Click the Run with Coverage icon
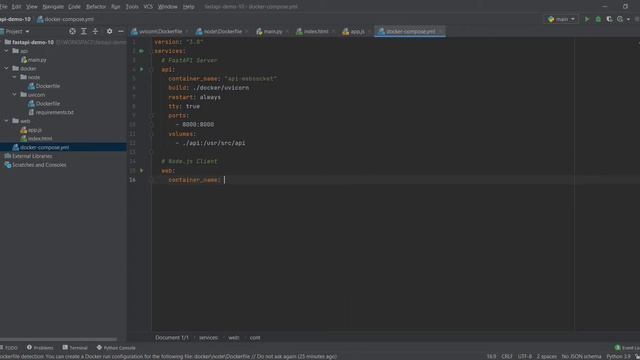The width and height of the screenshot is (640, 360). pos(609,19)
